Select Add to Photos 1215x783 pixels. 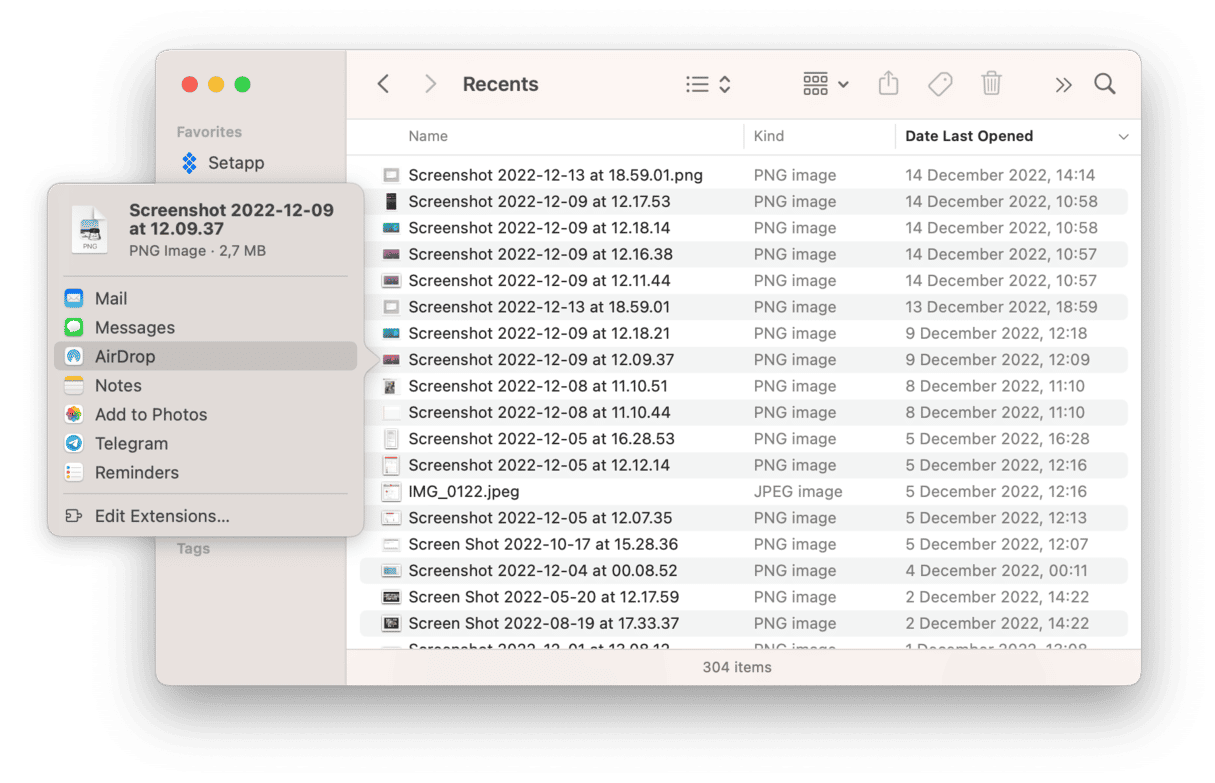(x=205, y=414)
